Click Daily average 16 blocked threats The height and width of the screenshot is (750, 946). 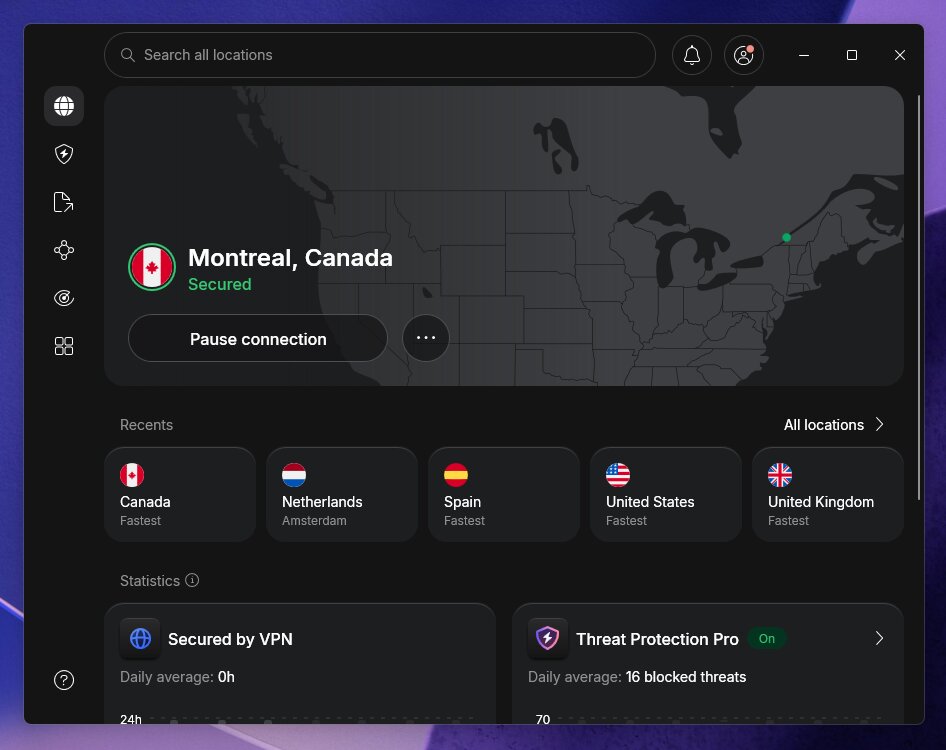tap(637, 677)
